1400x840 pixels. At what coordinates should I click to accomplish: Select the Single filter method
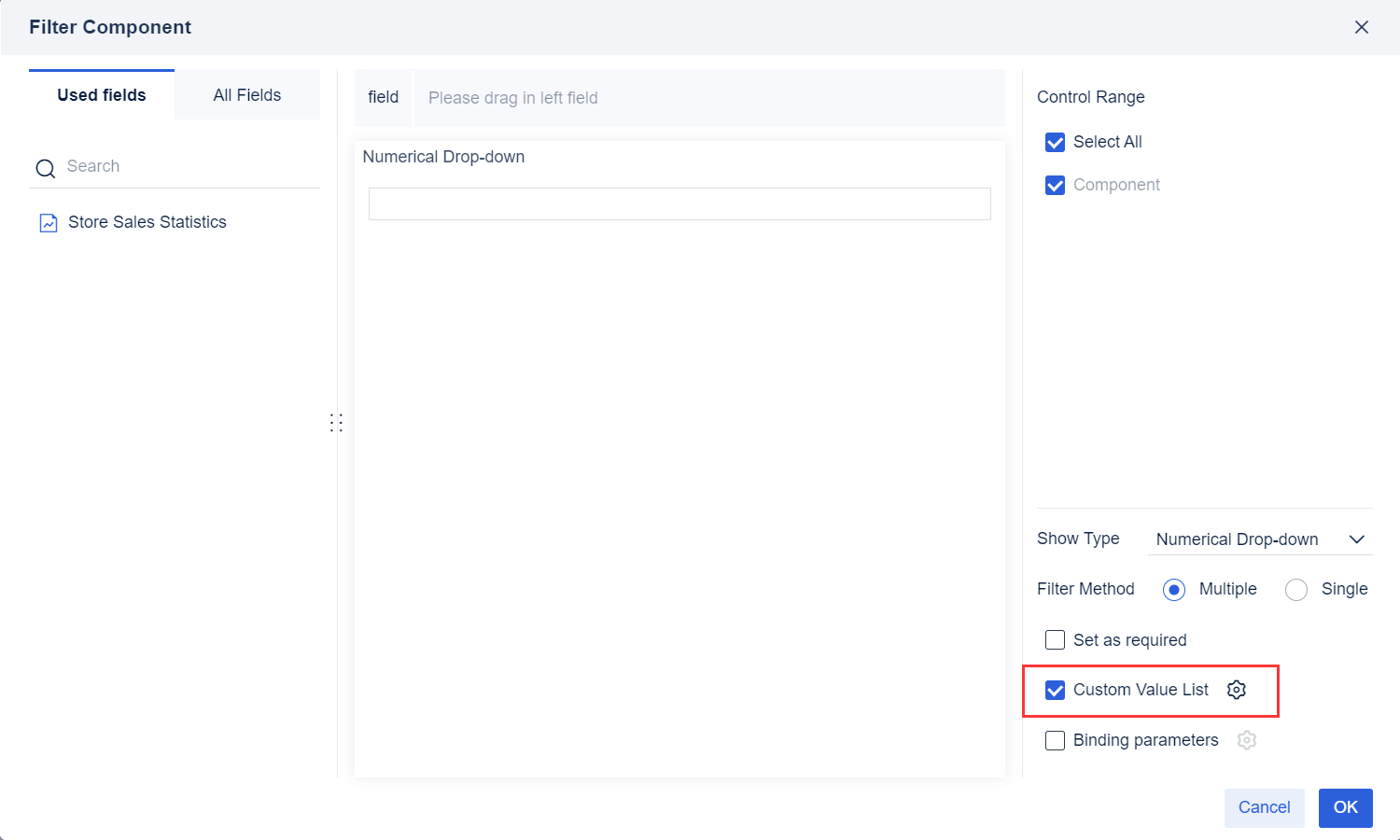click(1296, 590)
